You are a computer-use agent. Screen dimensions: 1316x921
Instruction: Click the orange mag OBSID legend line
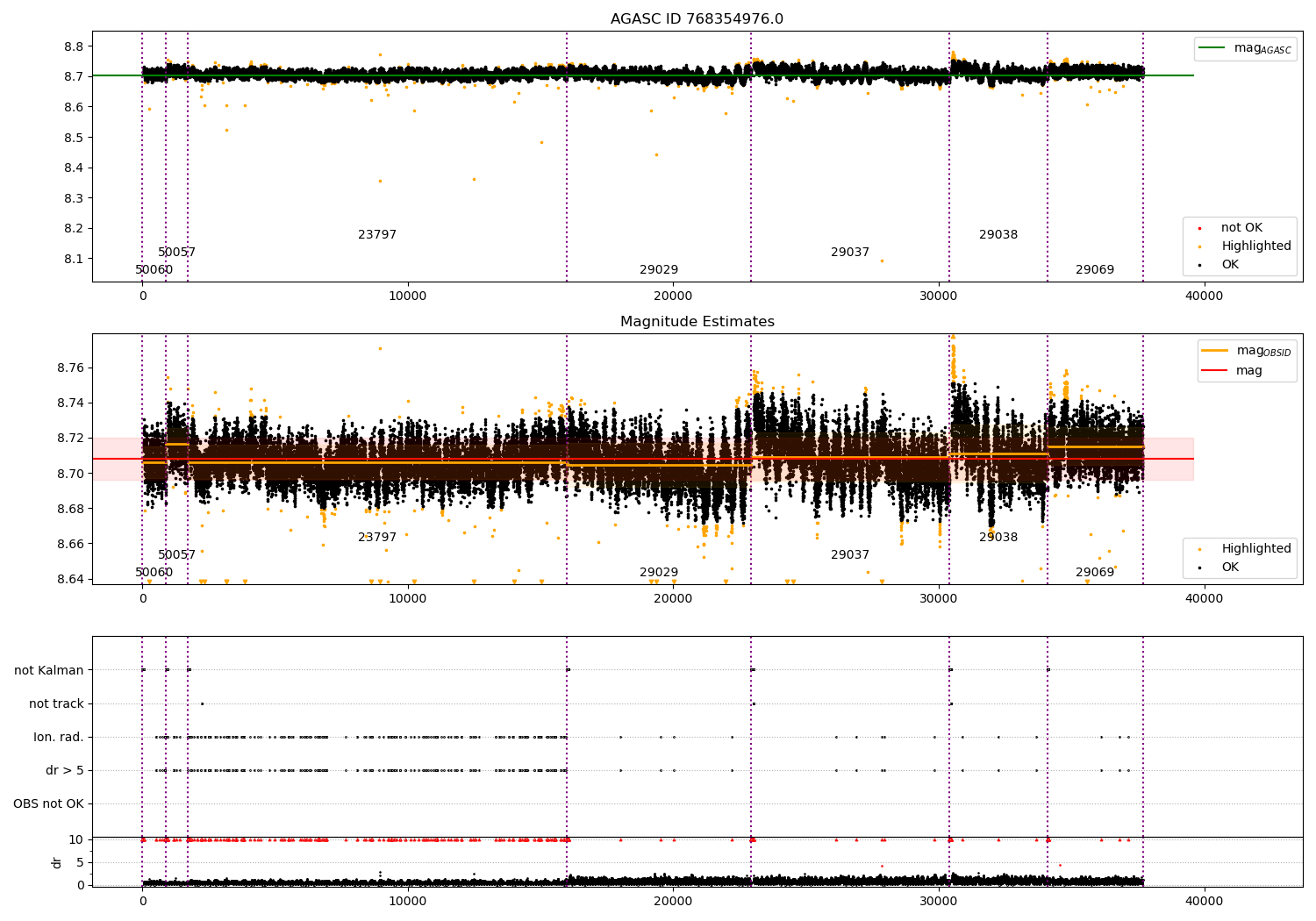tap(1214, 350)
